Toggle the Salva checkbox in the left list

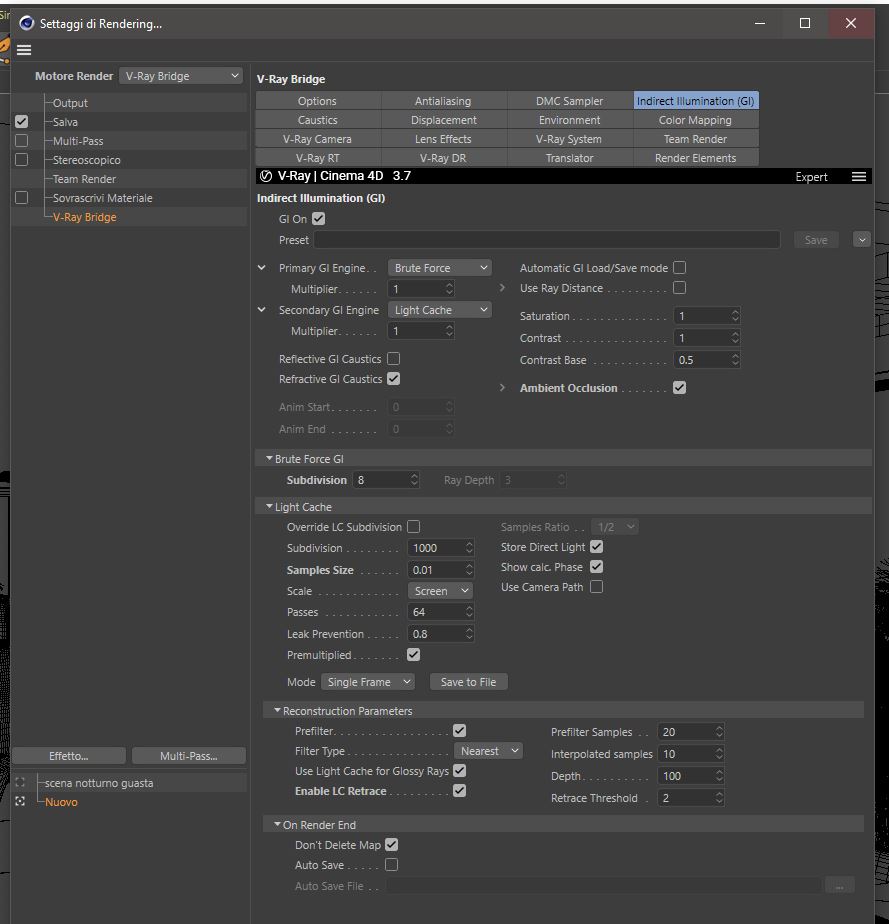point(21,121)
